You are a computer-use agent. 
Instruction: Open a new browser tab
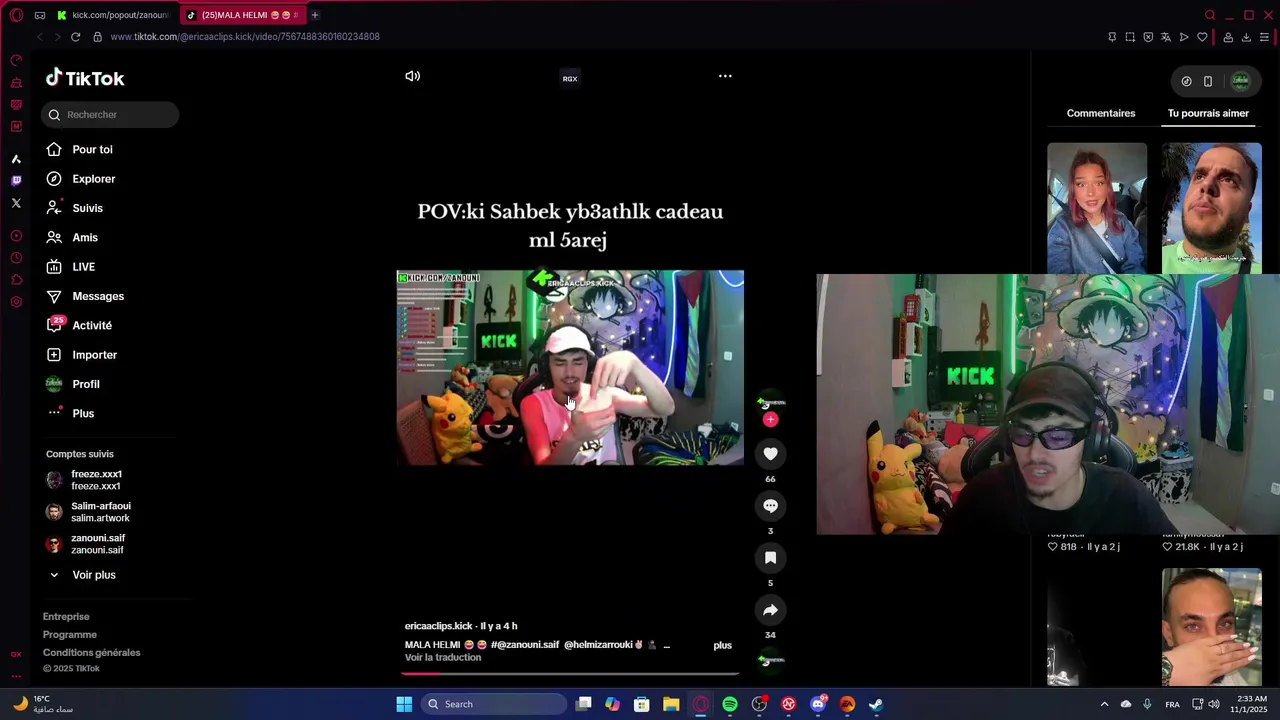point(314,15)
